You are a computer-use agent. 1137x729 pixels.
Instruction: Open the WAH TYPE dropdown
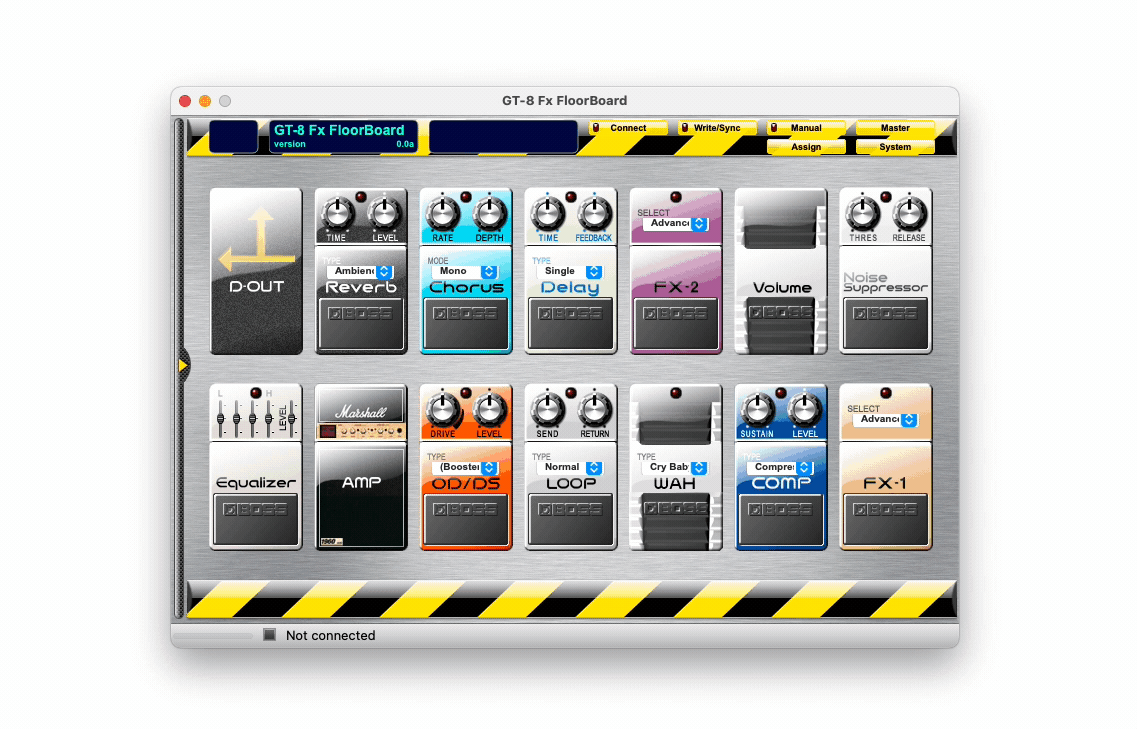pos(675,467)
